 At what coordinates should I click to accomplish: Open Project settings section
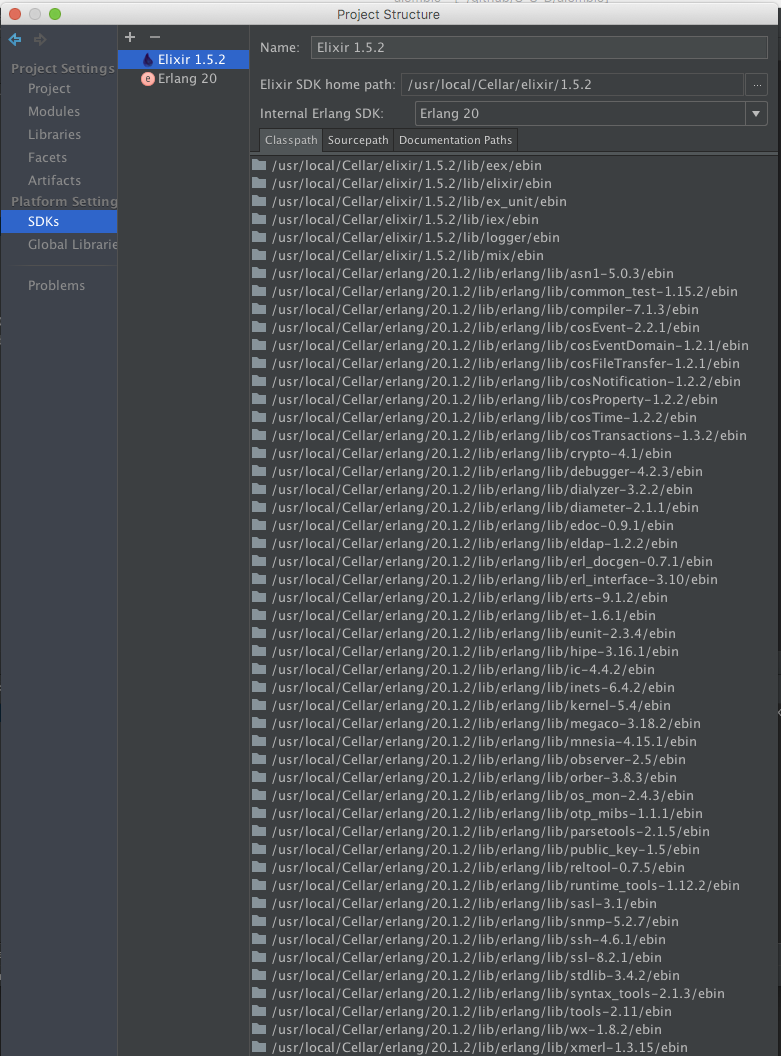pos(49,89)
